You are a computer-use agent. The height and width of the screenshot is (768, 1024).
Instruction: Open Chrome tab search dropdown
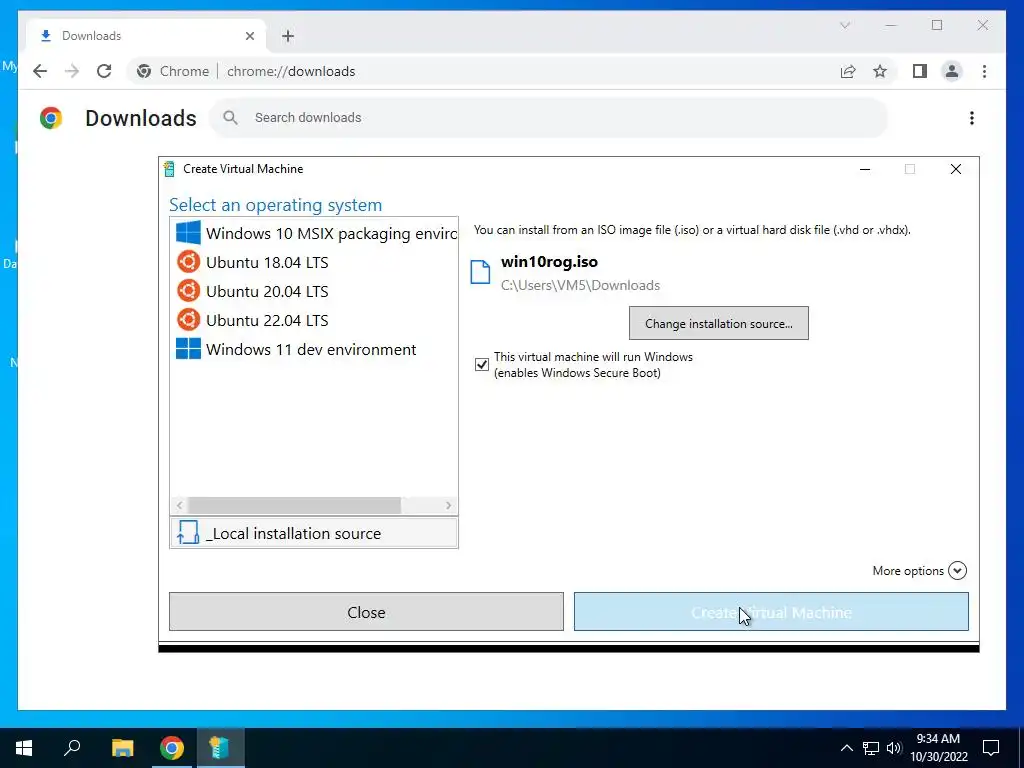click(844, 25)
